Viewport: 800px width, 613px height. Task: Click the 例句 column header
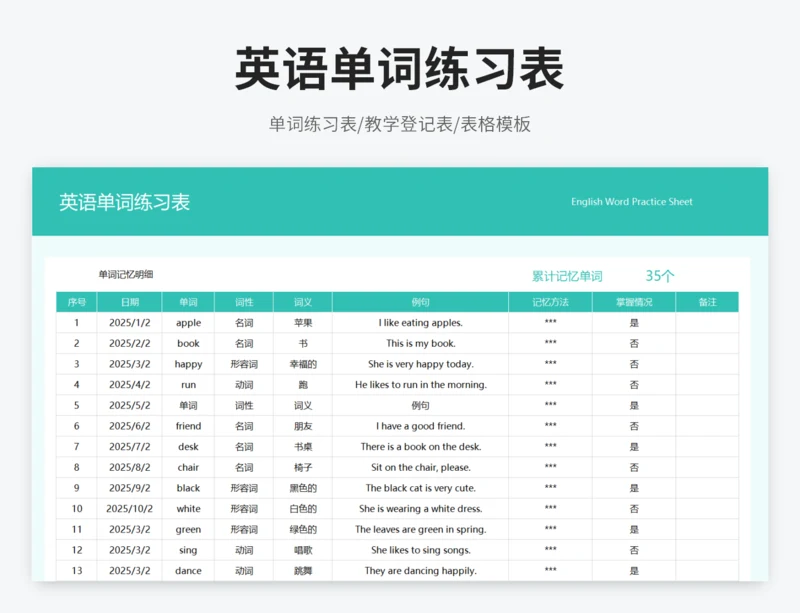(420, 302)
